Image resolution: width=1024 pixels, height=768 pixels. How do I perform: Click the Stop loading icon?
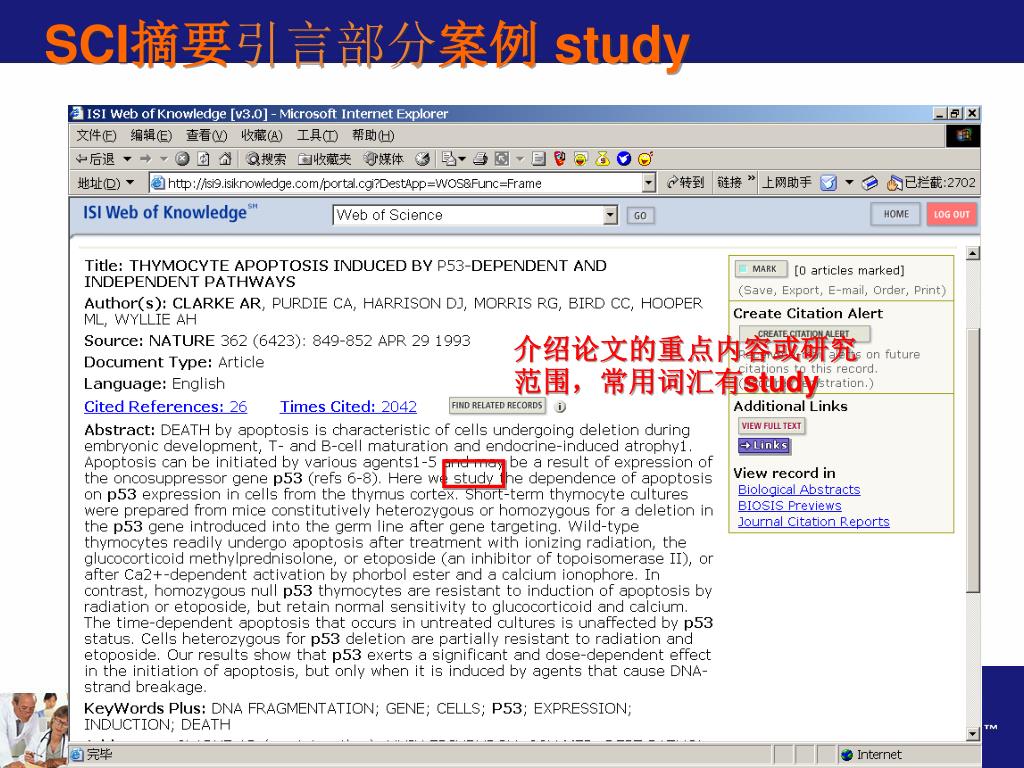coord(182,159)
